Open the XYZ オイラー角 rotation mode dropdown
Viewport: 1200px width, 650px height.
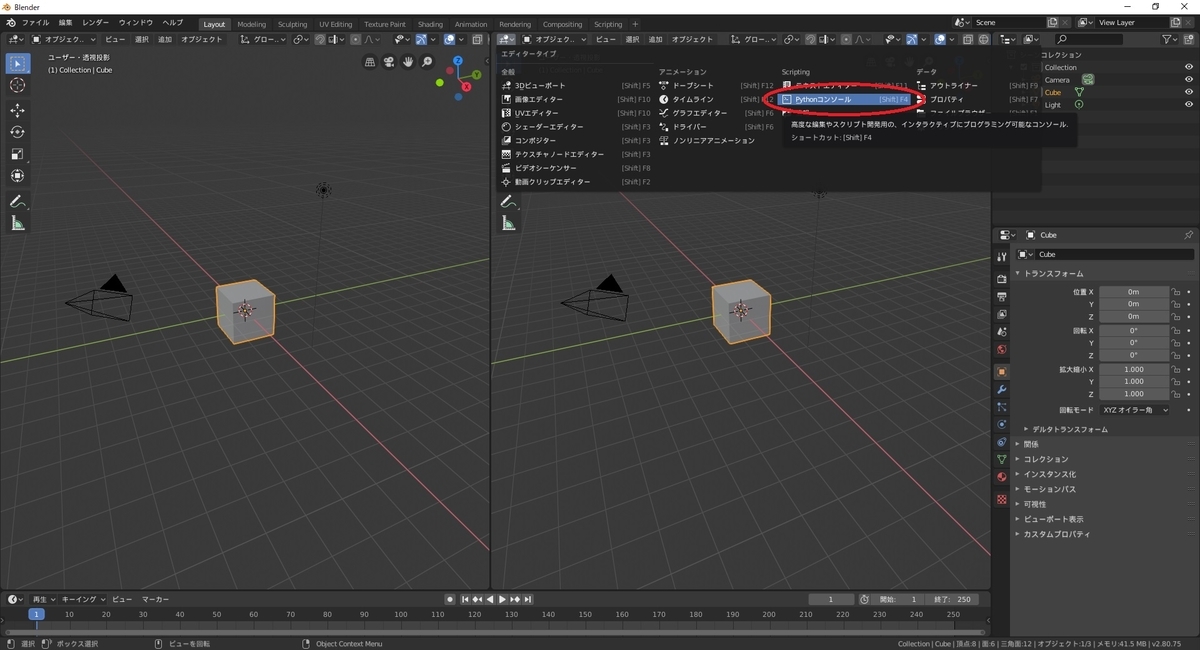[1134, 410]
